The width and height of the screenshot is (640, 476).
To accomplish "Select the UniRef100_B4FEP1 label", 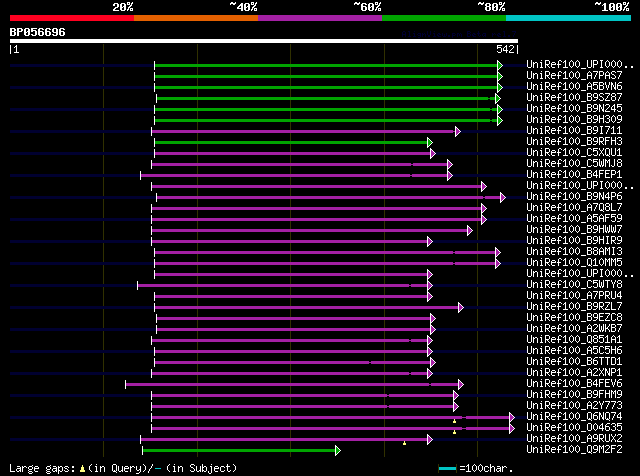I will (x=574, y=175).
